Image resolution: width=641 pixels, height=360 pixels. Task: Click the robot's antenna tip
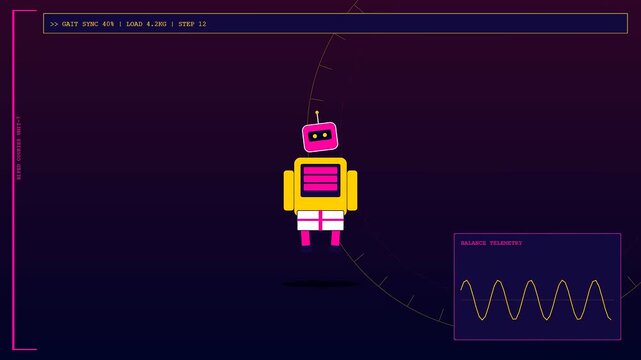point(317,112)
